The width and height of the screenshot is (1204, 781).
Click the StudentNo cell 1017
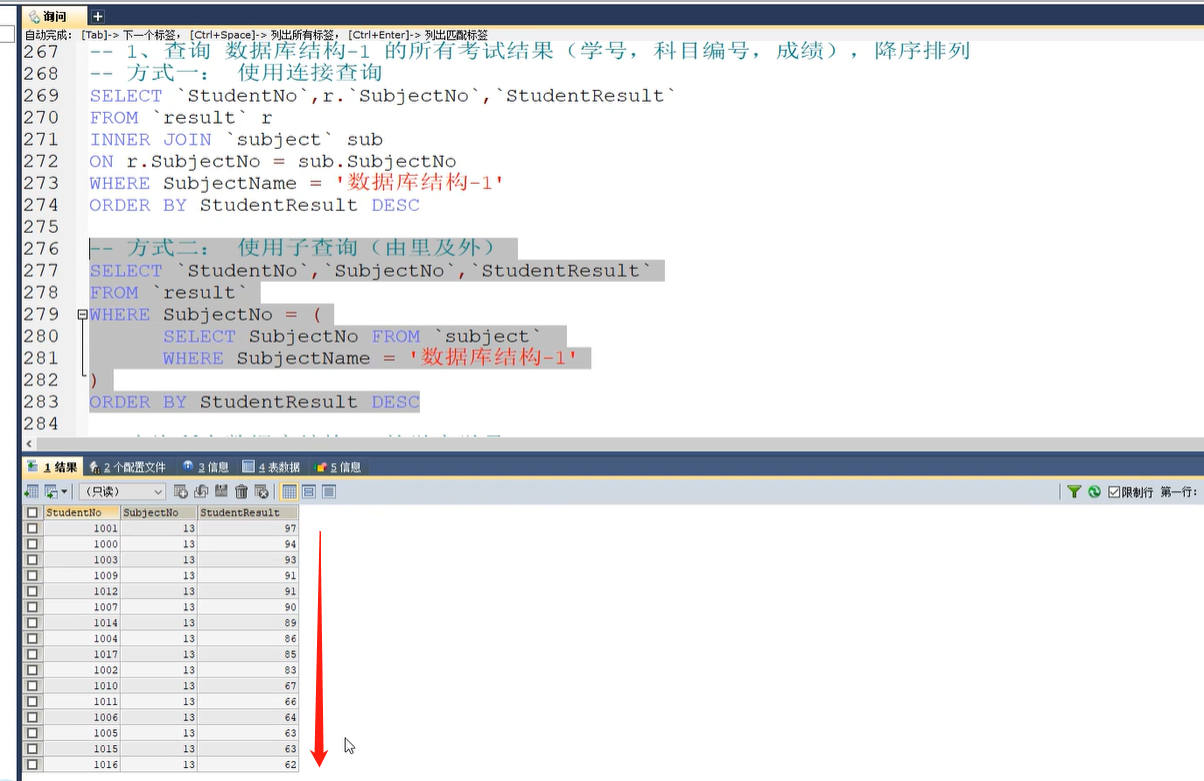pyautogui.click(x=82, y=654)
